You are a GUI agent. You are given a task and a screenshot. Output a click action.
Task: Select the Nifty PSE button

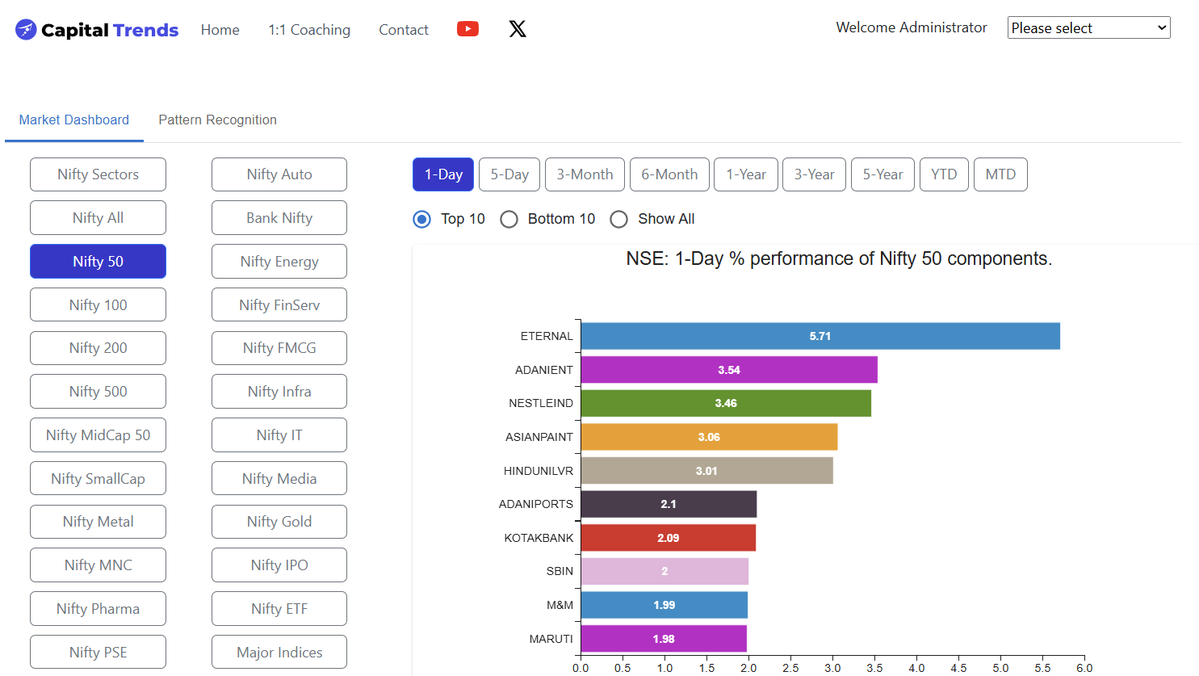click(98, 652)
